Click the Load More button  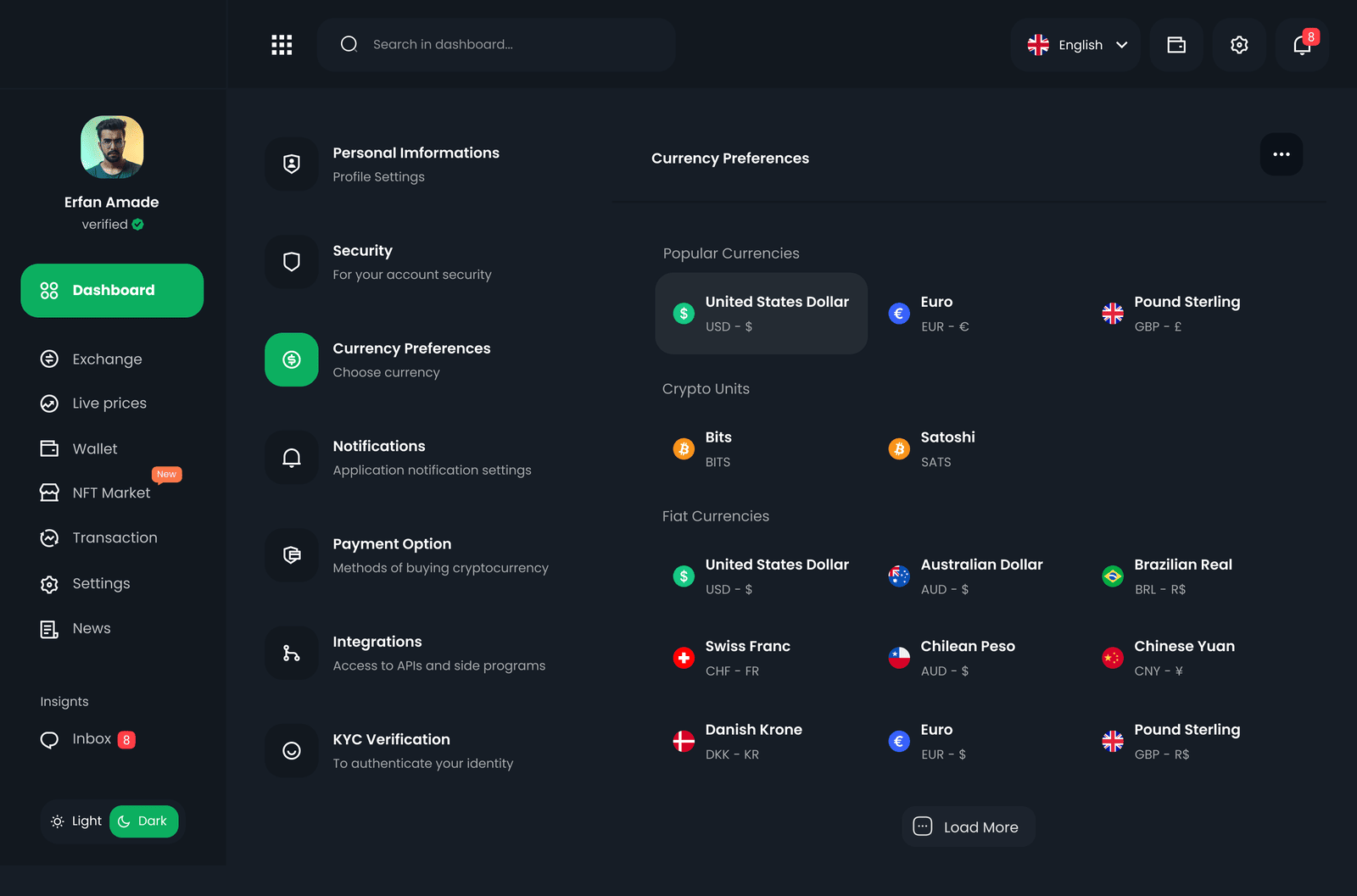969,826
